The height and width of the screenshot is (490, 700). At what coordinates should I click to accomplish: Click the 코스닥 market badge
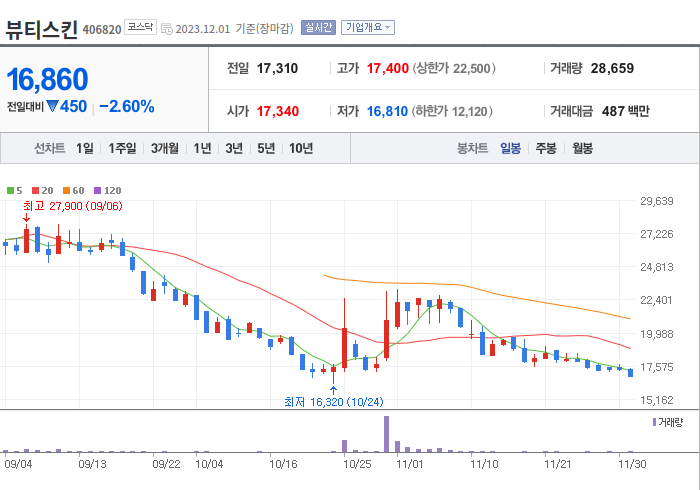140,27
